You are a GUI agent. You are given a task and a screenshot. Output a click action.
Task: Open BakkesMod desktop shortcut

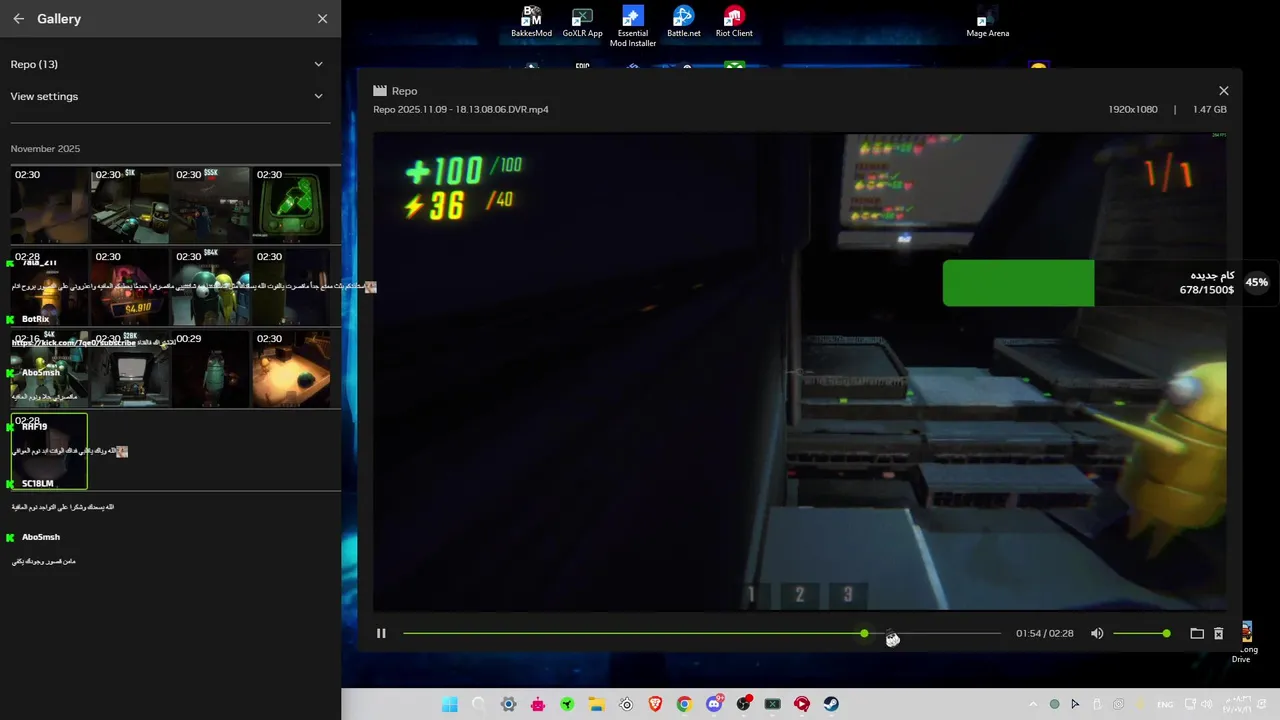point(531,22)
